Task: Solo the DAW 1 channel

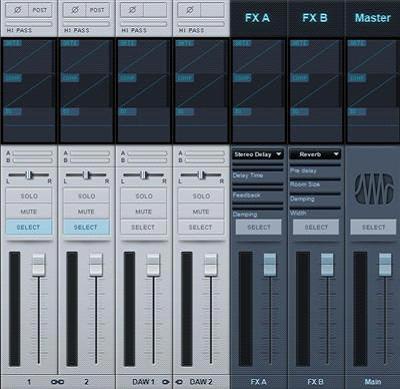Action: [x=143, y=196]
